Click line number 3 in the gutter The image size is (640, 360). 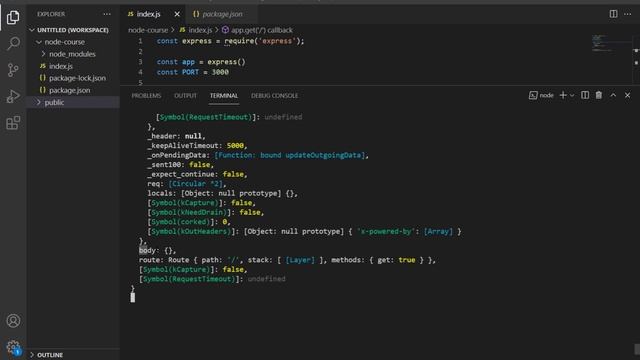[x=140, y=62]
